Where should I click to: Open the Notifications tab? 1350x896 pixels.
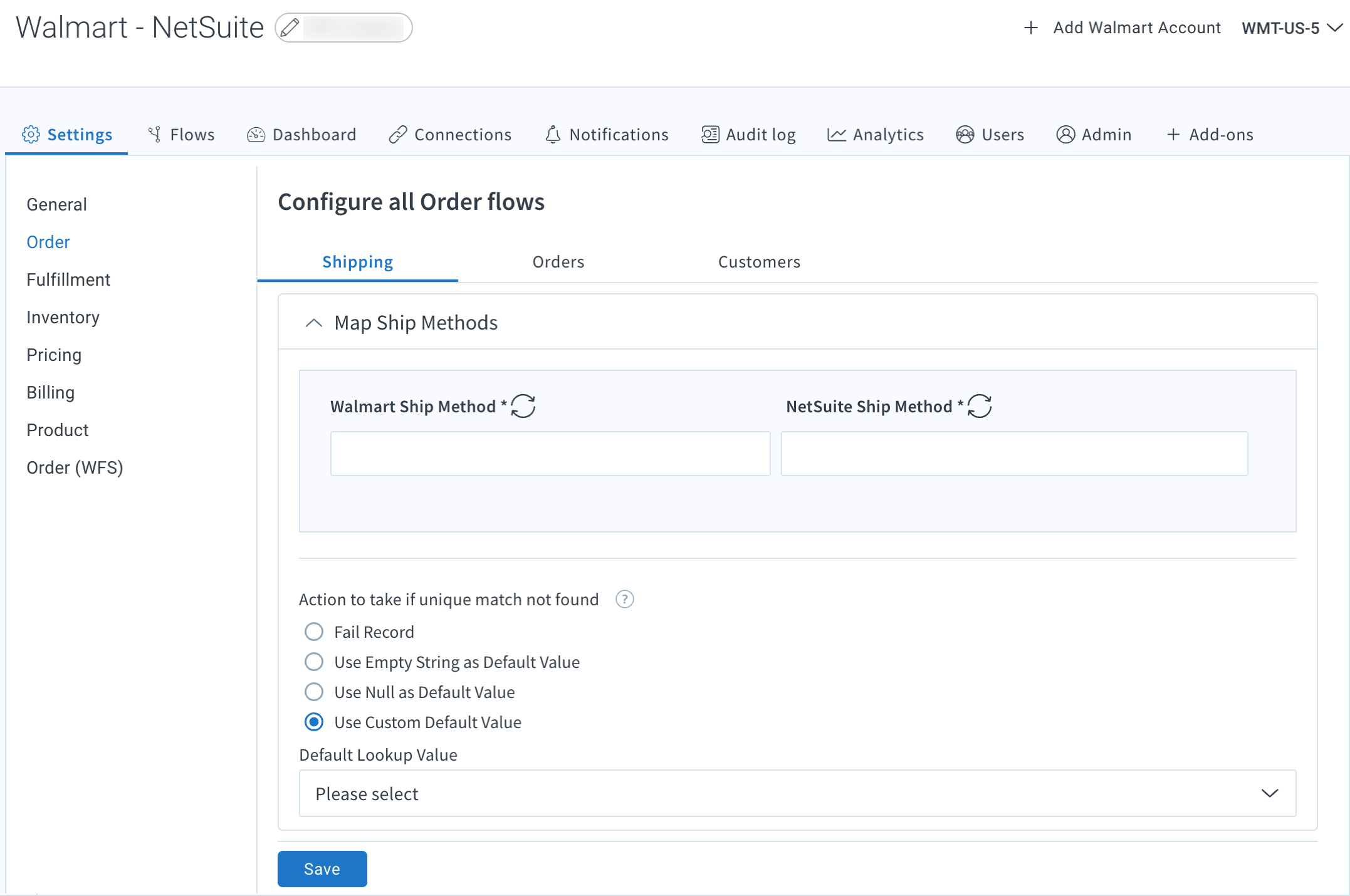[x=606, y=135]
